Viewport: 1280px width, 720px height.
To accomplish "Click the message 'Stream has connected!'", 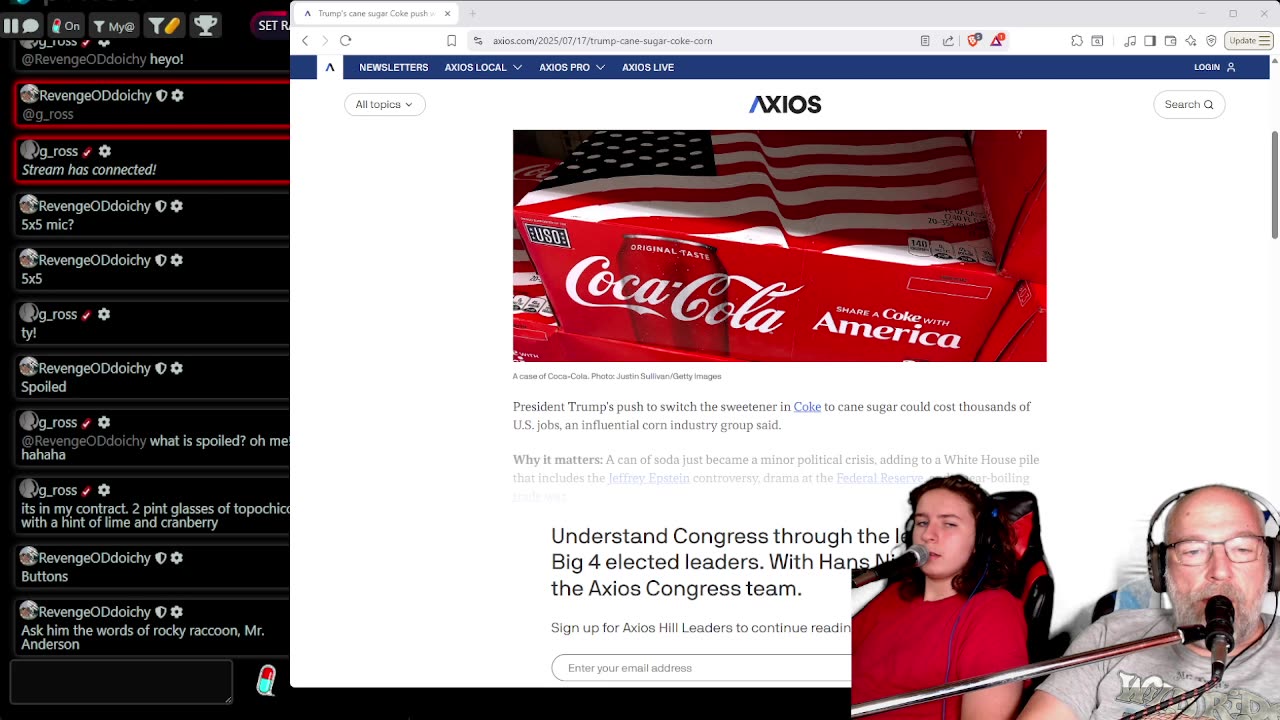I will [x=89, y=170].
